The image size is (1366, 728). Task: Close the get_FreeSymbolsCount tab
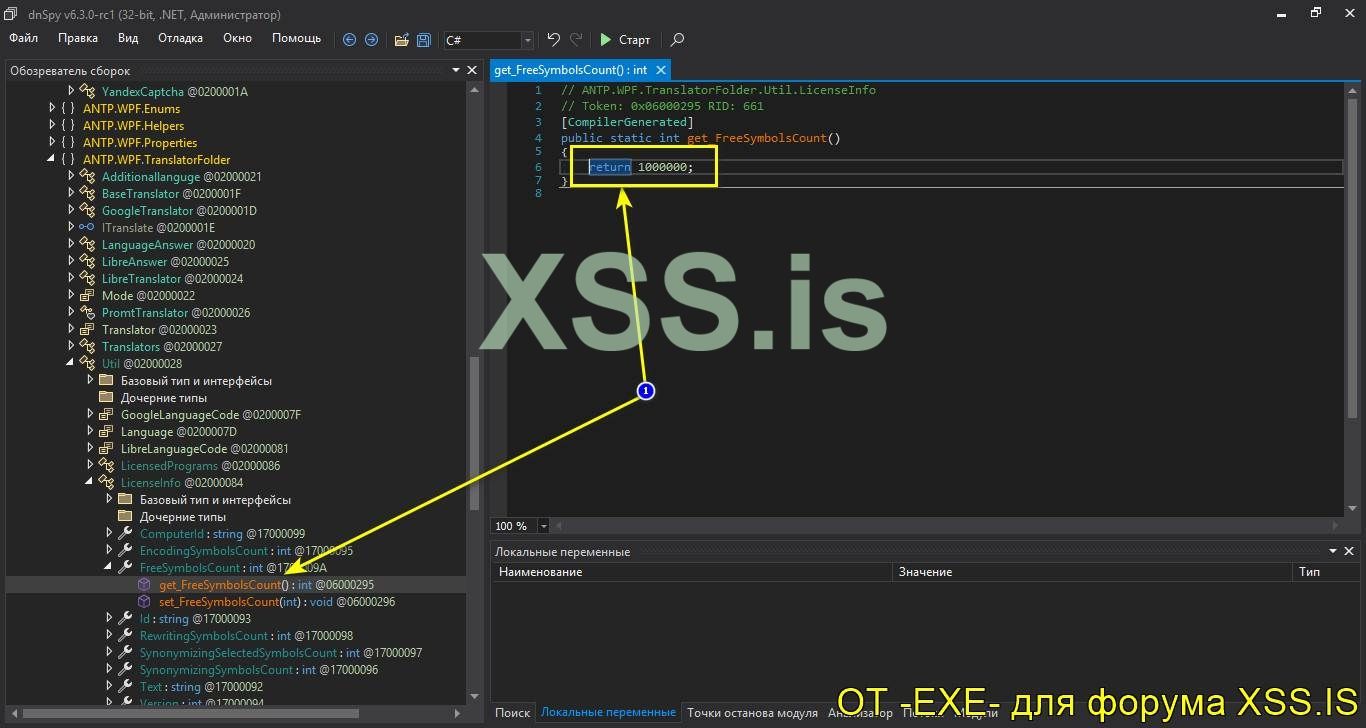(x=661, y=70)
